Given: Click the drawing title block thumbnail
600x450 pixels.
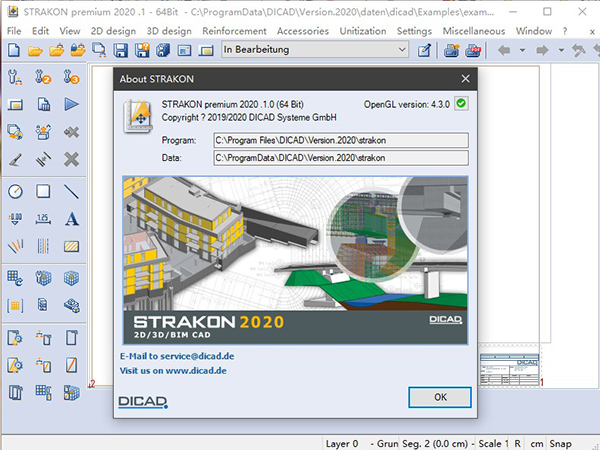Looking at the screenshot, I should 509,370.
